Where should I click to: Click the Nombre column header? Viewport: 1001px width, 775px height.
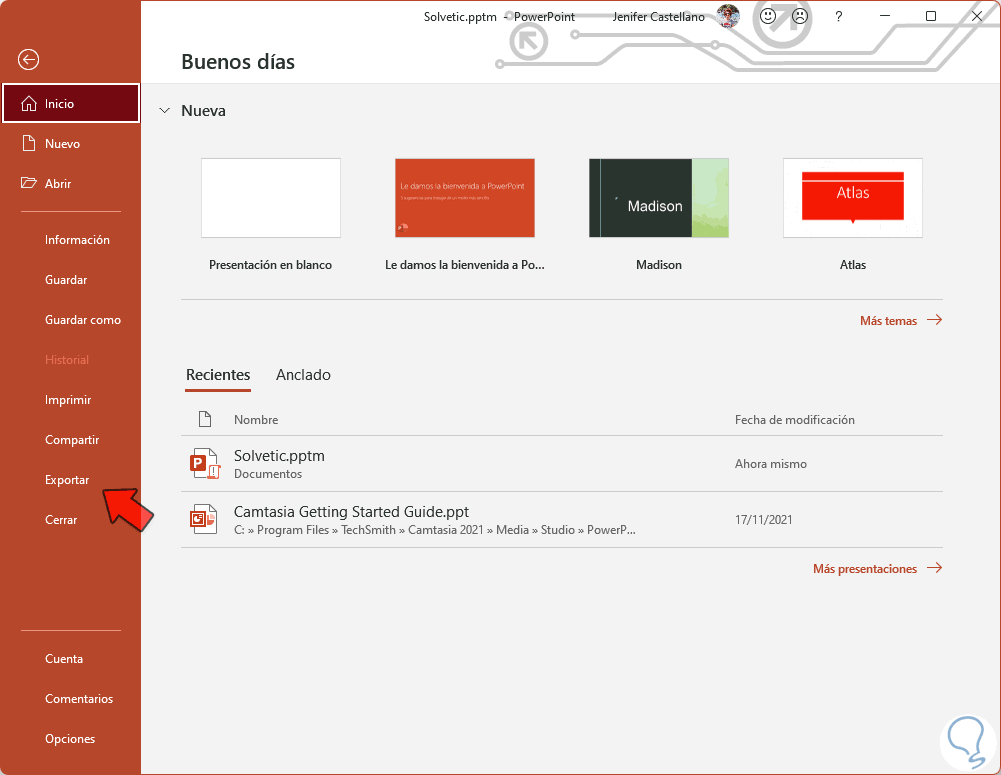pyautogui.click(x=256, y=419)
